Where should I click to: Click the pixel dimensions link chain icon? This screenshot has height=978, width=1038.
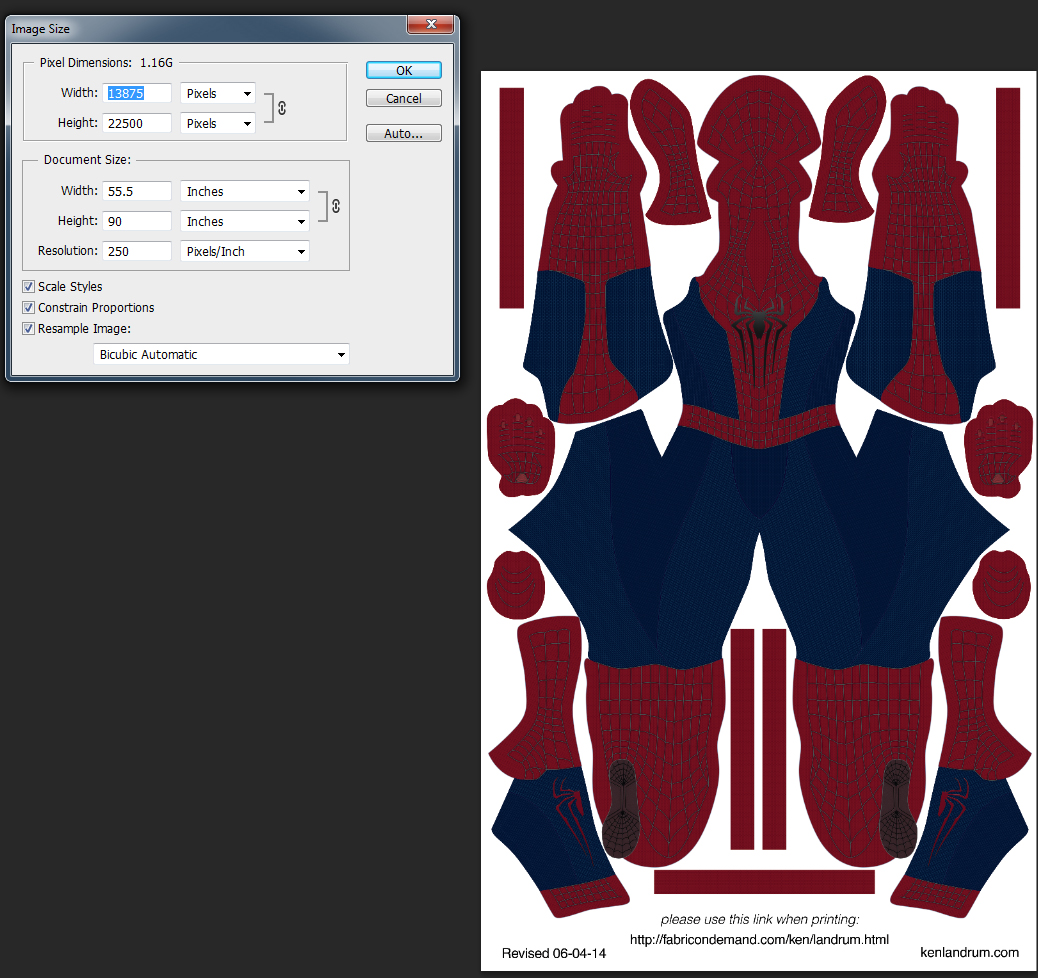coord(282,108)
